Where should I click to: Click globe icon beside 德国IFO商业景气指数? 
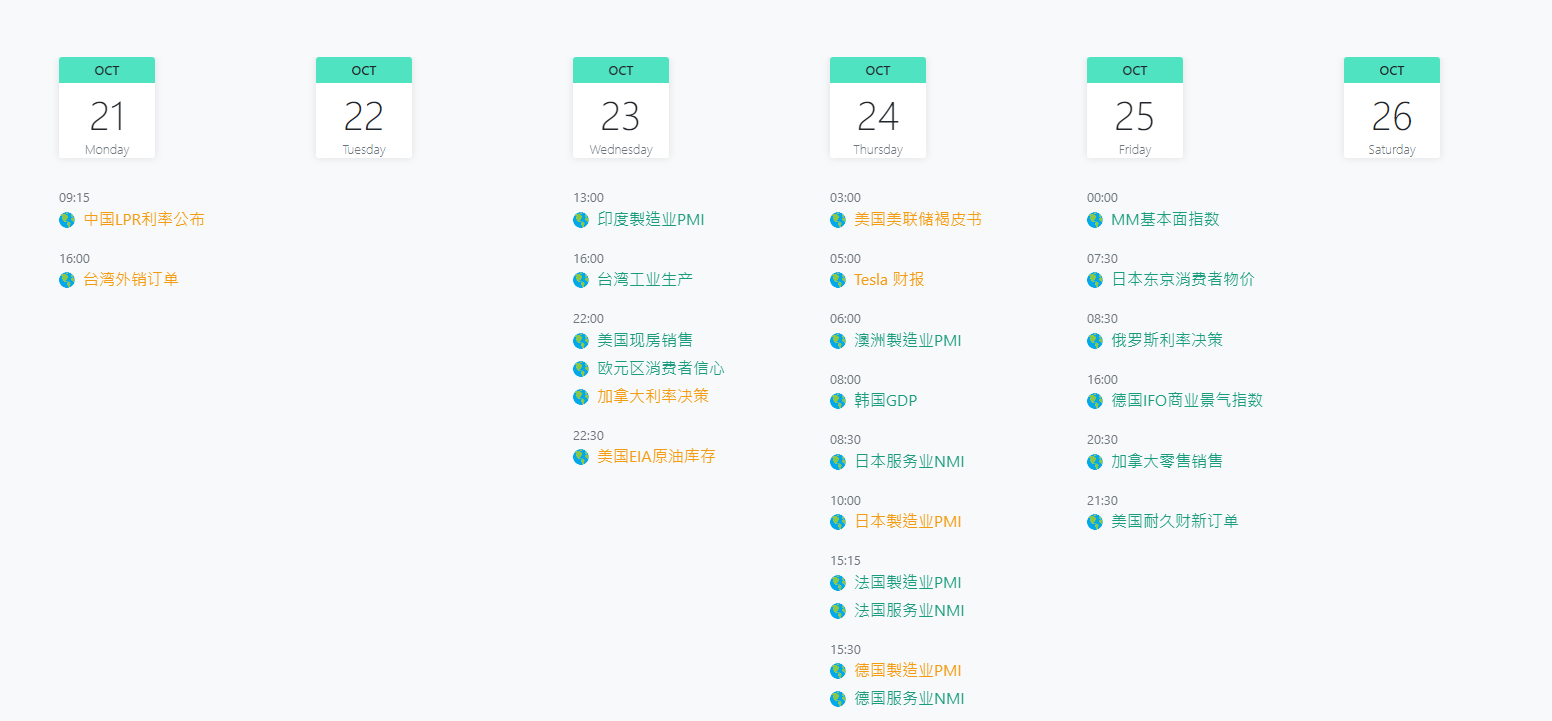pyautogui.click(x=1095, y=401)
